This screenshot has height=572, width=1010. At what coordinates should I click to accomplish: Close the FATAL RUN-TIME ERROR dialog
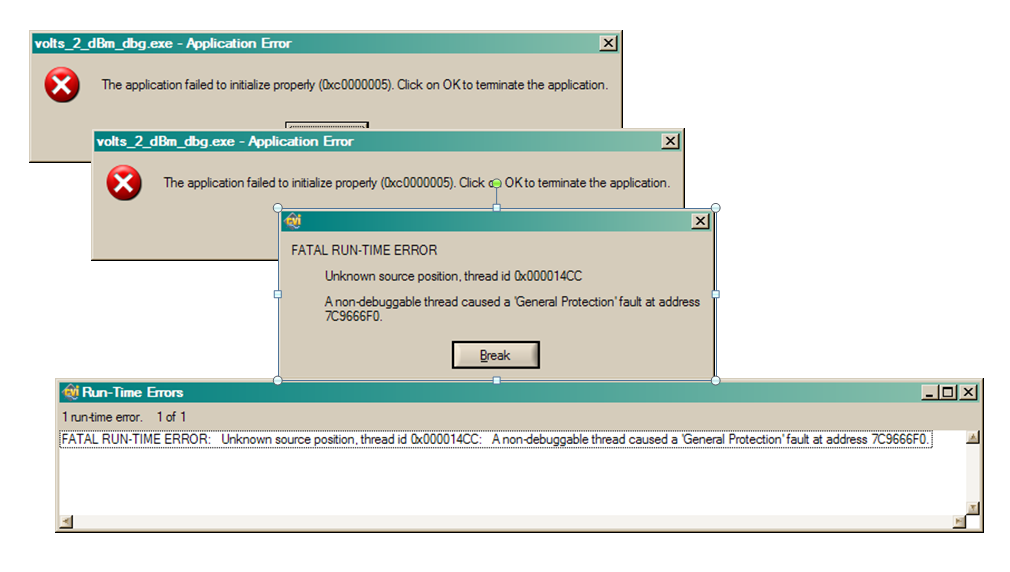pos(700,221)
